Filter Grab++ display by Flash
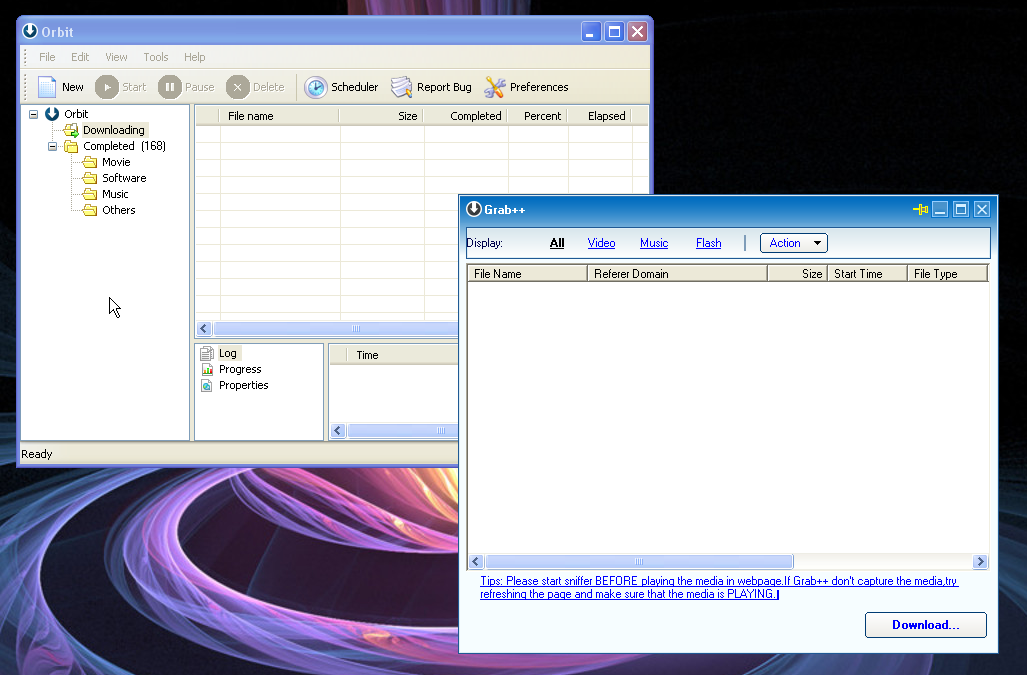This screenshot has width=1027, height=675. (x=708, y=243)
